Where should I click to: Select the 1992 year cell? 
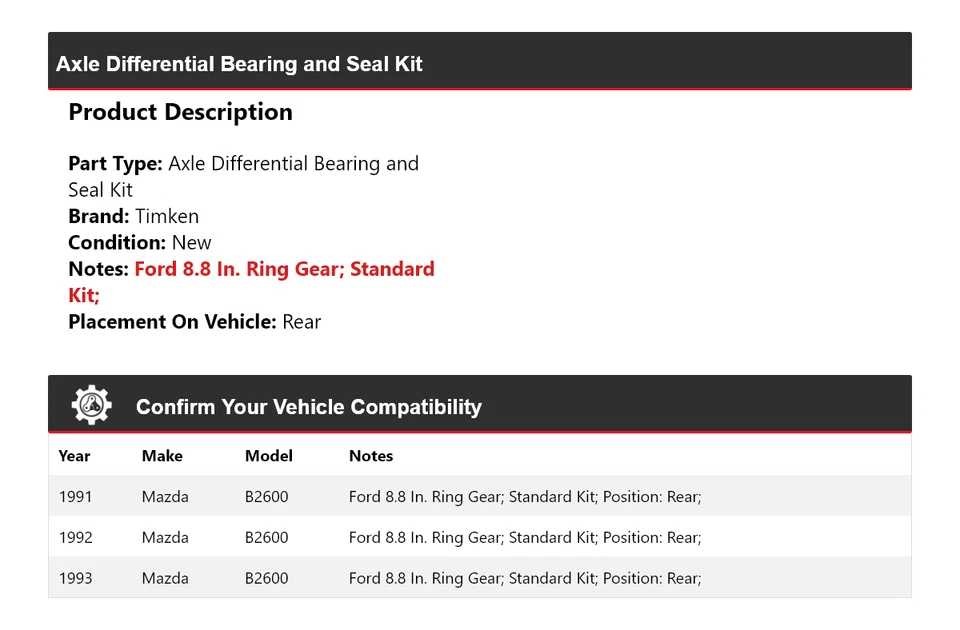pyautogui.click(x=75, y=538)
